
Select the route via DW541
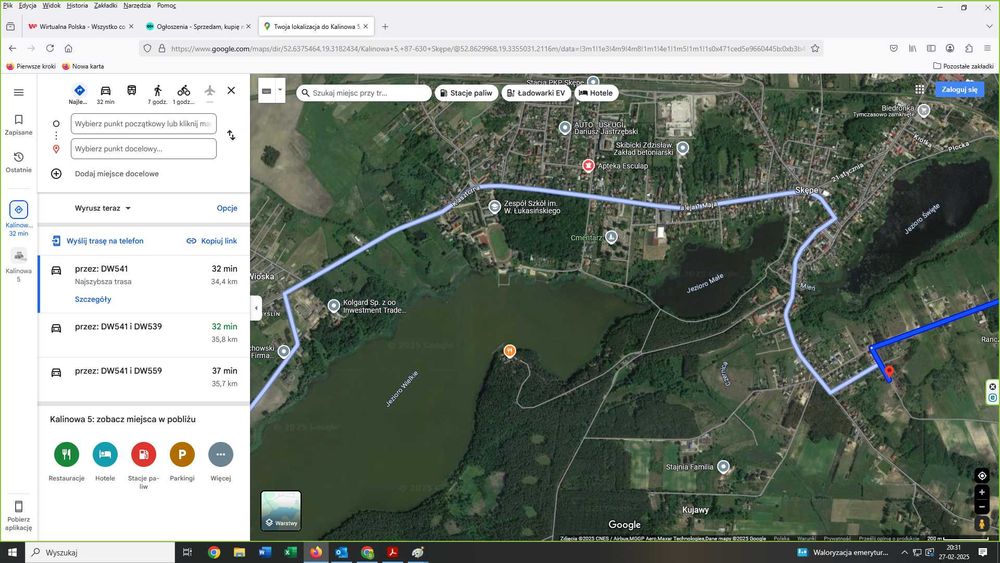(x=144, y=284)
